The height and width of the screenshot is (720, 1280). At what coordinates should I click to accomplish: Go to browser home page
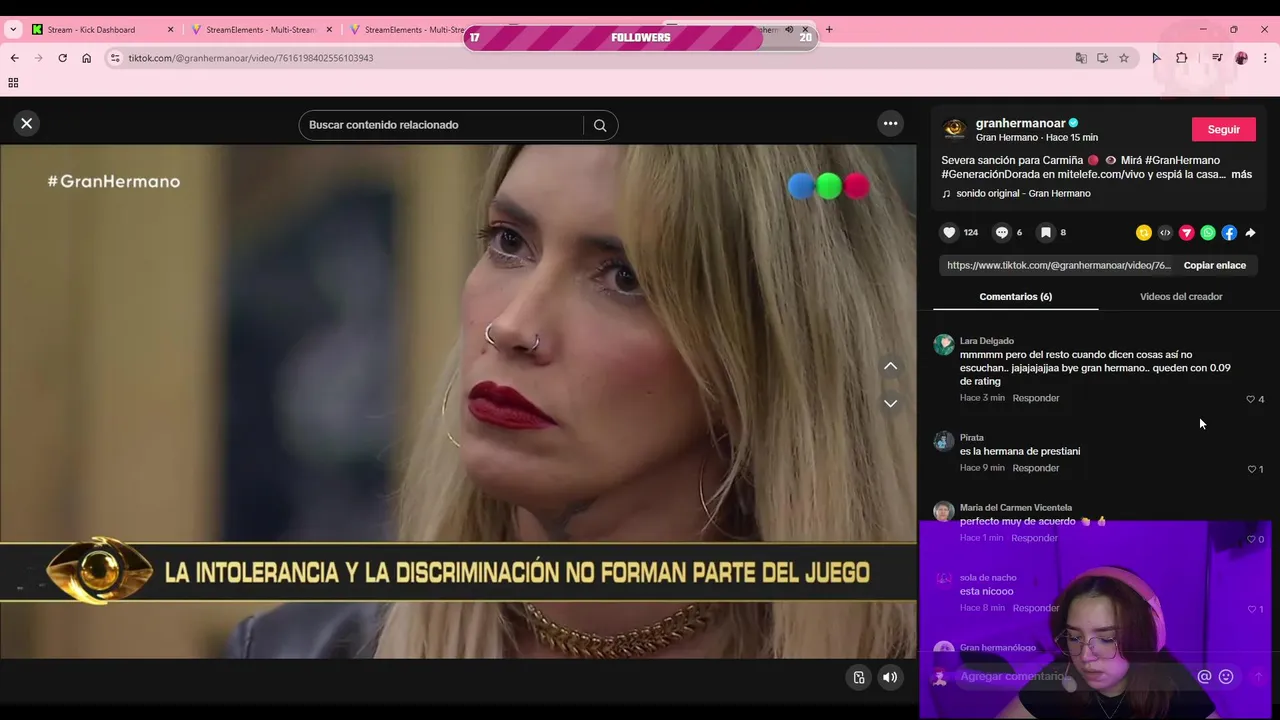(x=86, y=58)
